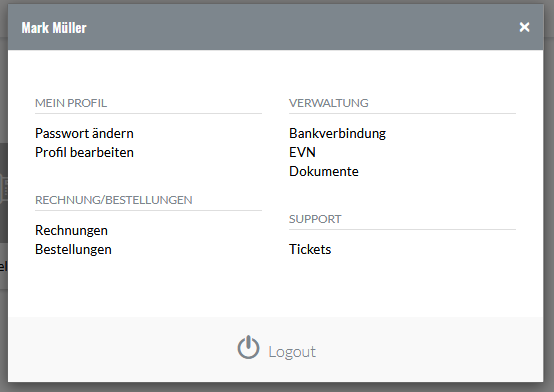The height and width of the screenshot is (392, 554).
Task: Open the Passwort ändern link
Action: pyautogui.click(x=84, y=134)
